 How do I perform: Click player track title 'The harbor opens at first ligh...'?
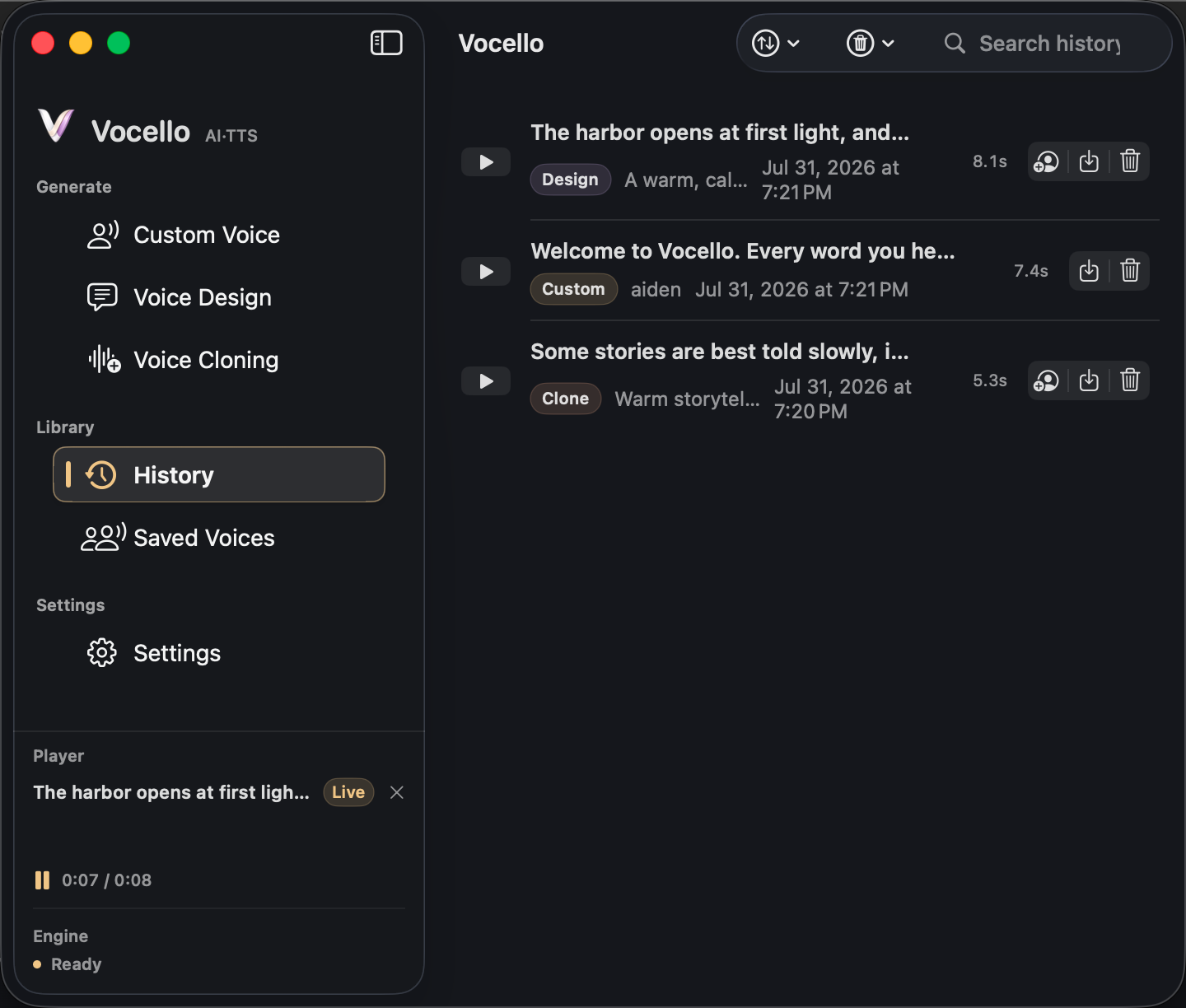click(x=171, y=792)
